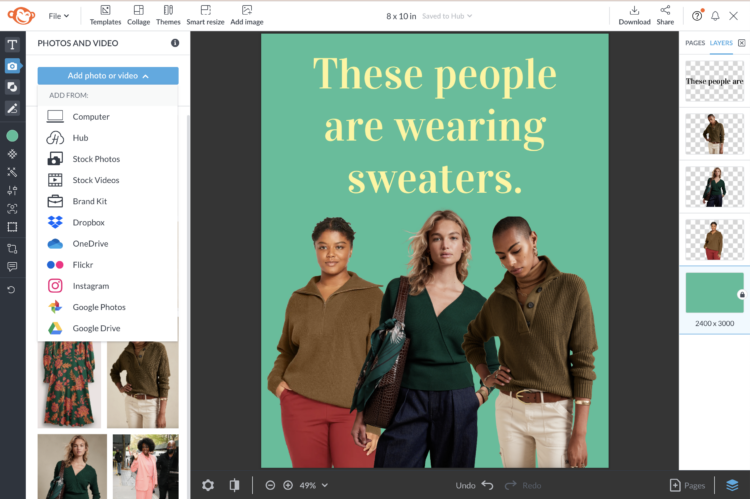This screenshot has height=499, width=750.
Task: Choose Hub as photo source
Action: click(108, 138)
